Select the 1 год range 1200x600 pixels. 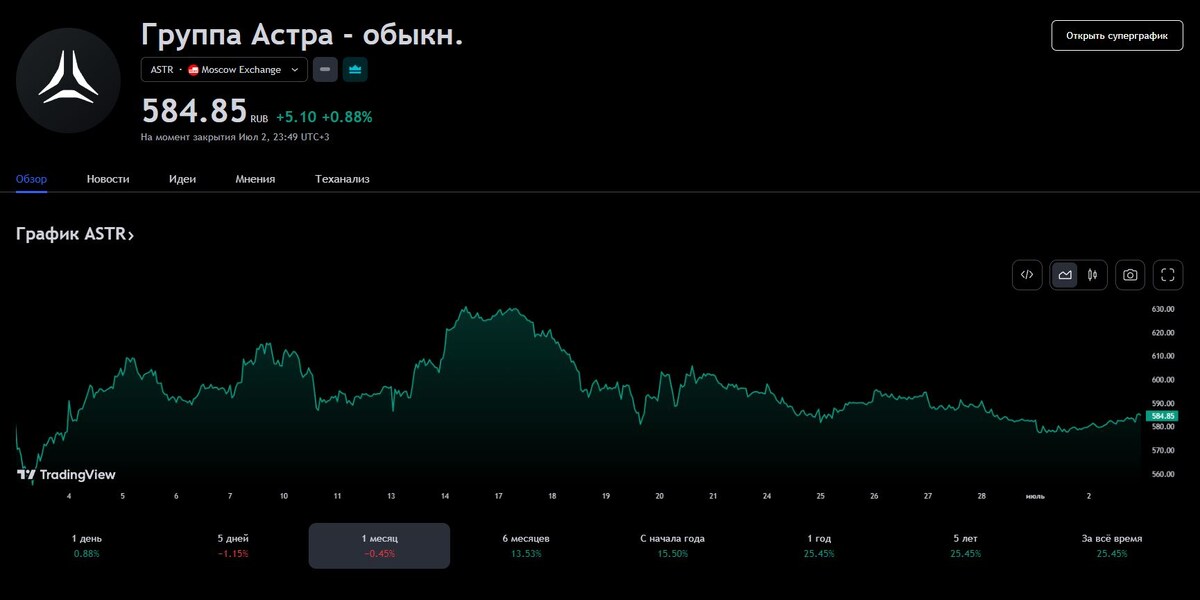pos(819,545)
